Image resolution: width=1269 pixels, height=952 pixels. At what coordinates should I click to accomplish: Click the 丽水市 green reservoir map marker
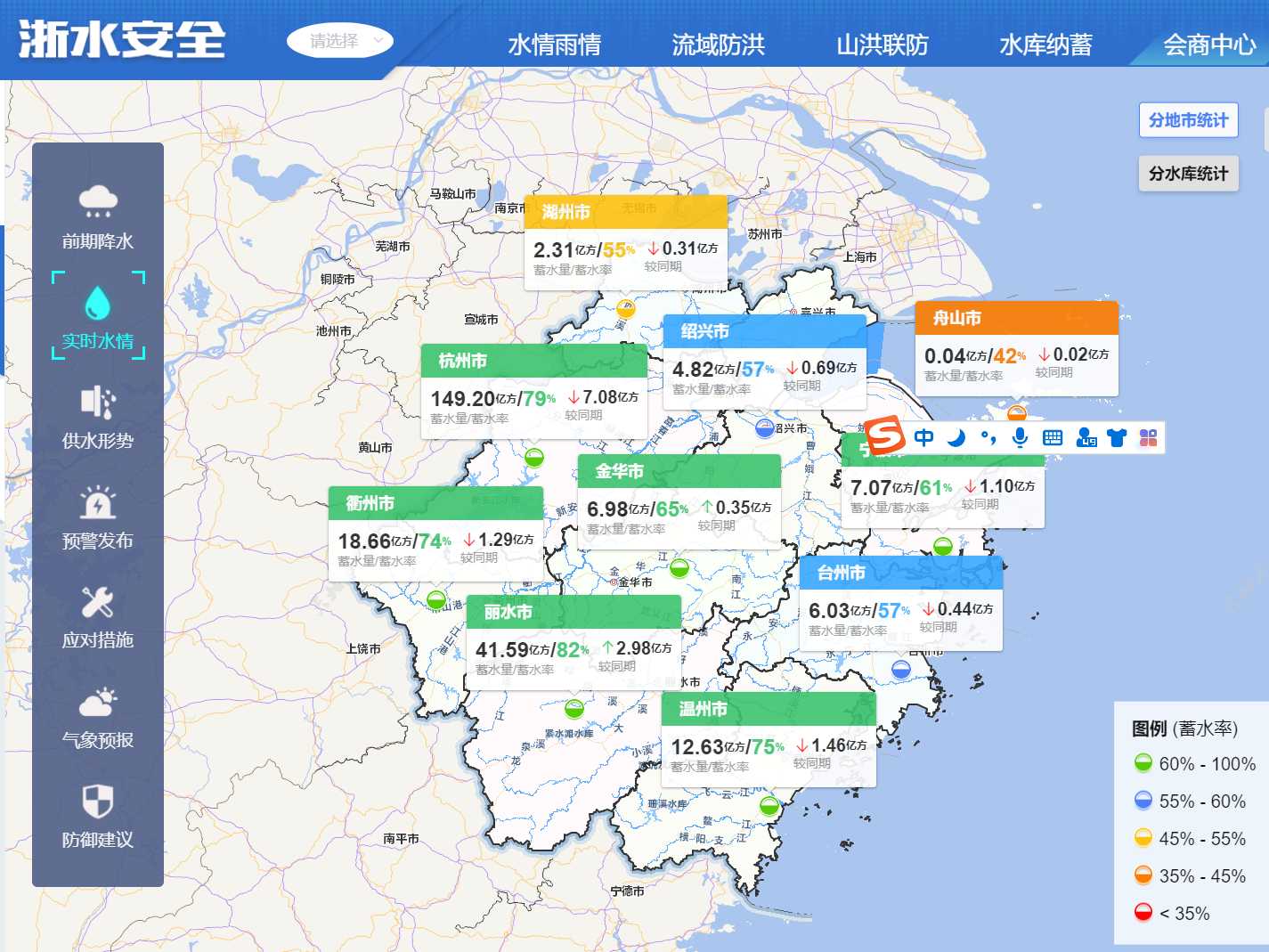point(574,709)
